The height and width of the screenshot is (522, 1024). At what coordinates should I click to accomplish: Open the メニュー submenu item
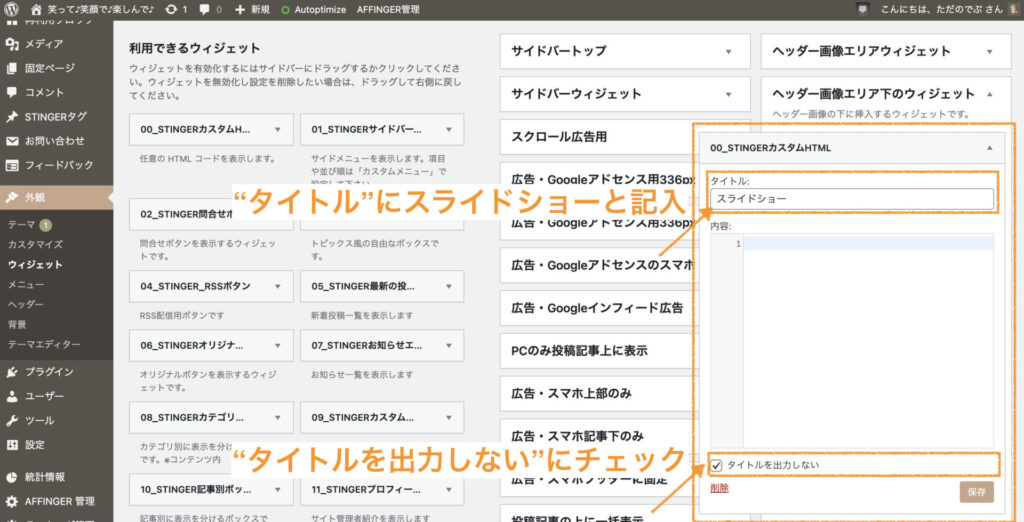[x=26, y=284]
